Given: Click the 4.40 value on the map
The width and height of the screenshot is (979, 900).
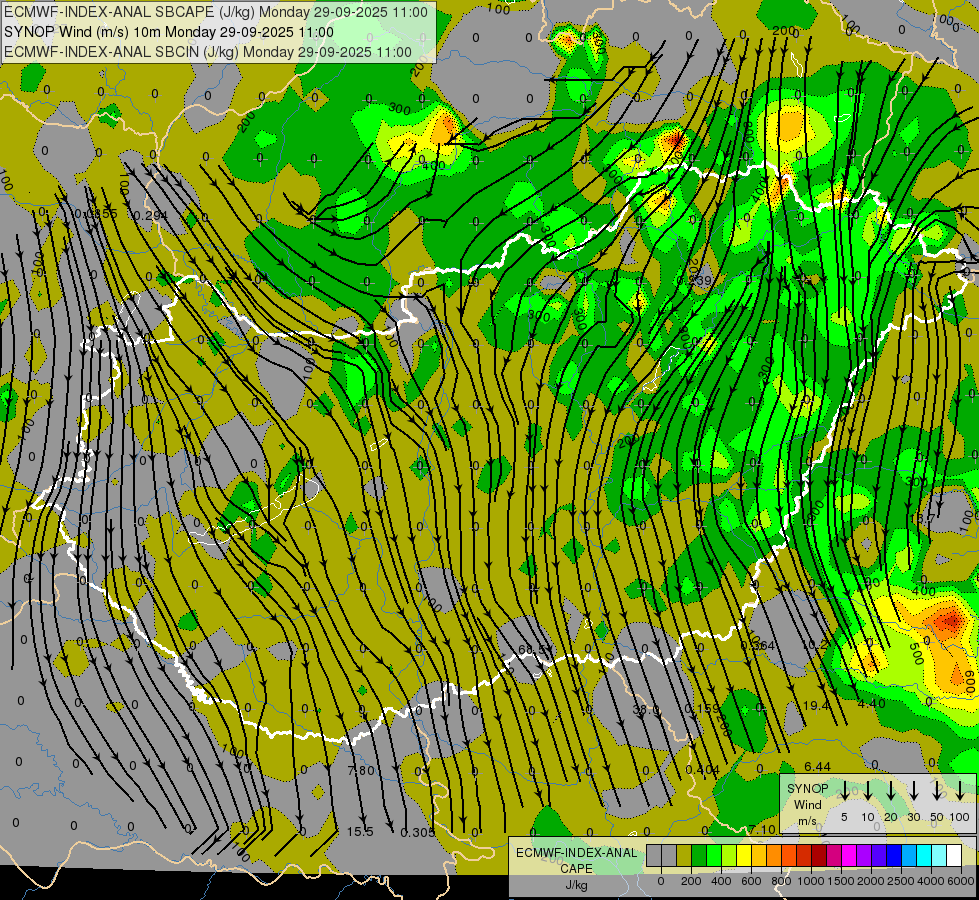Looking at the screenshot, I should [872, 703].
